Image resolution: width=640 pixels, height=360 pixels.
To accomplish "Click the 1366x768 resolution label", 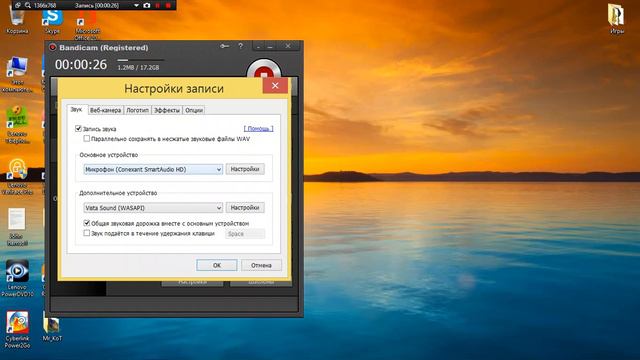I will pyautogui.click(x=45, y=5).
